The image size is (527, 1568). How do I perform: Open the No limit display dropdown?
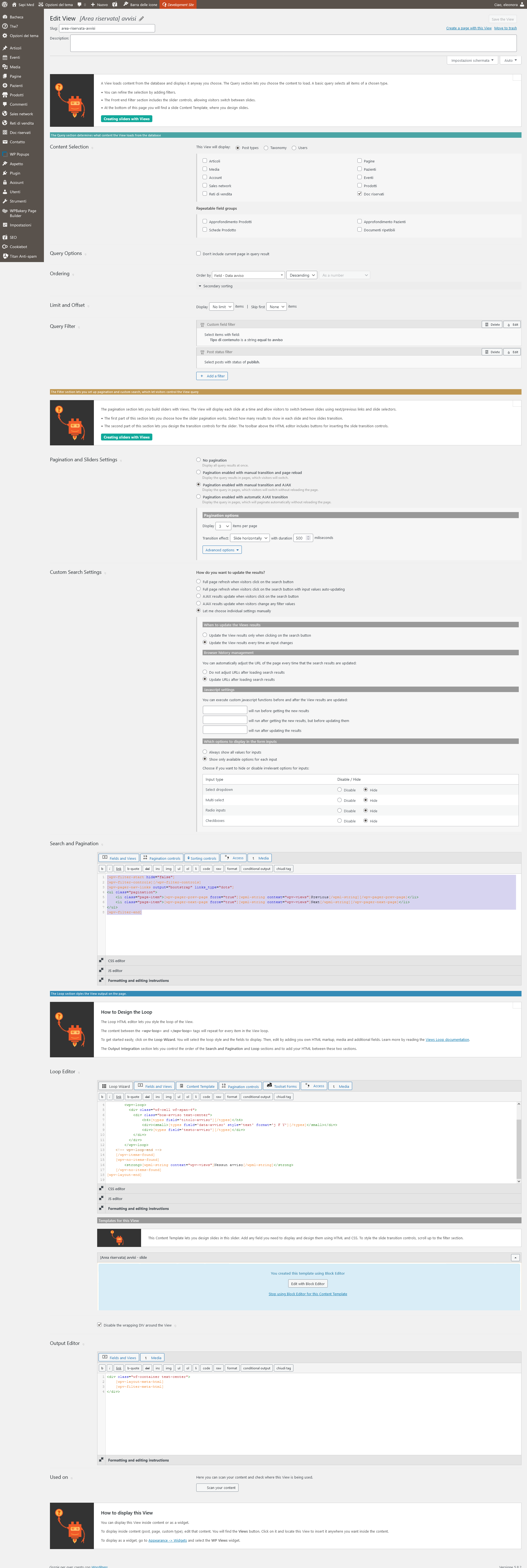tap(222, 307)
